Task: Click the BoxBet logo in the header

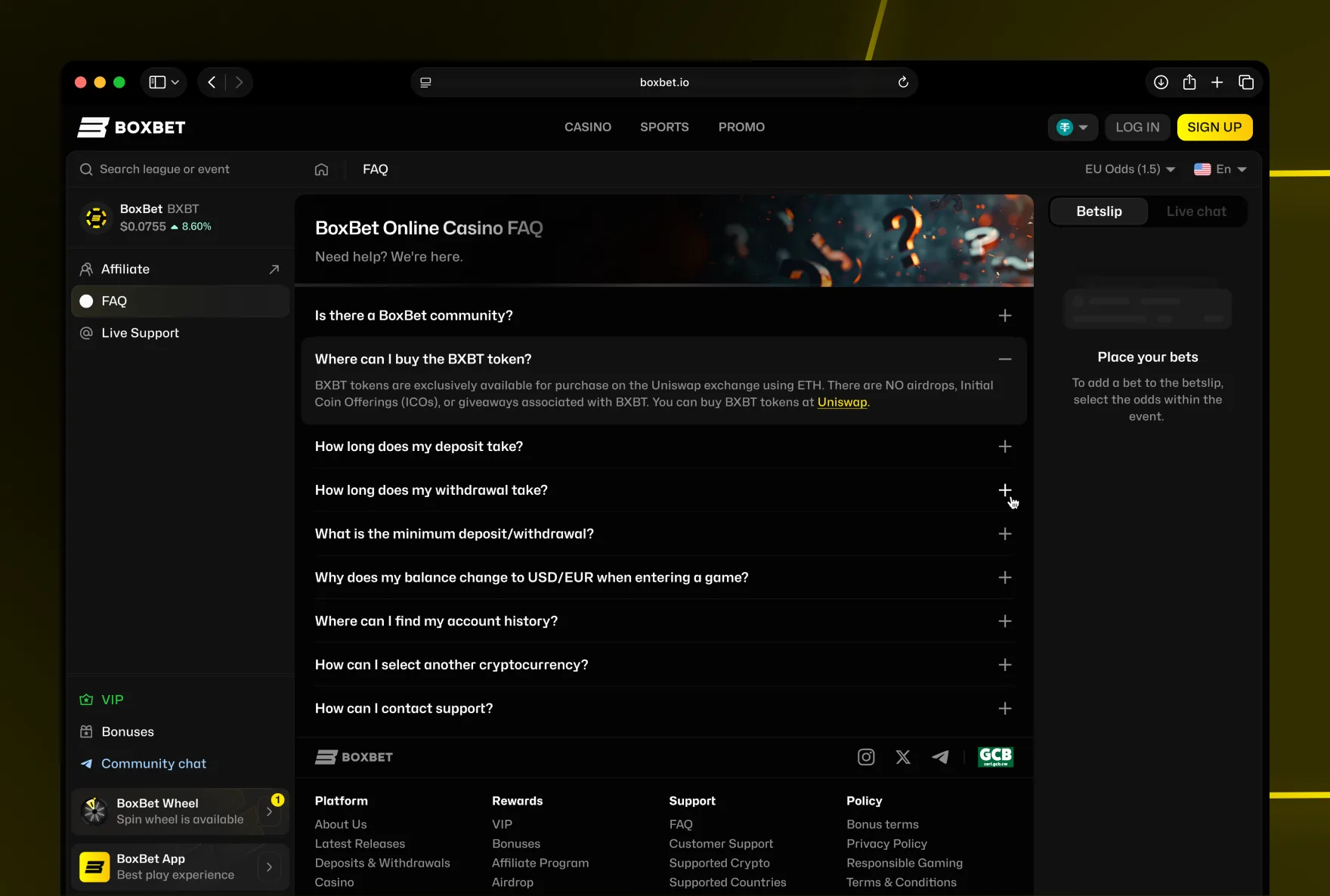Action: pyautogui.click(x=131, y=127)
